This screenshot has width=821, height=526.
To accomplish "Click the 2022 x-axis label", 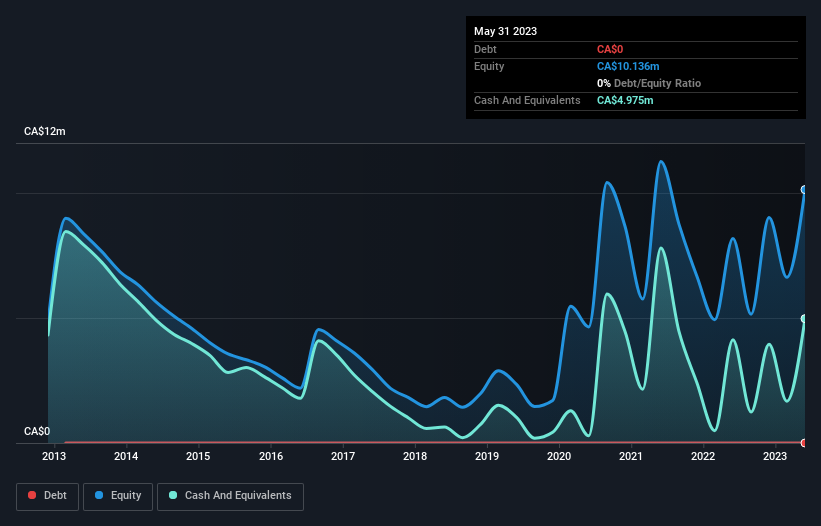I will (703, 456).
